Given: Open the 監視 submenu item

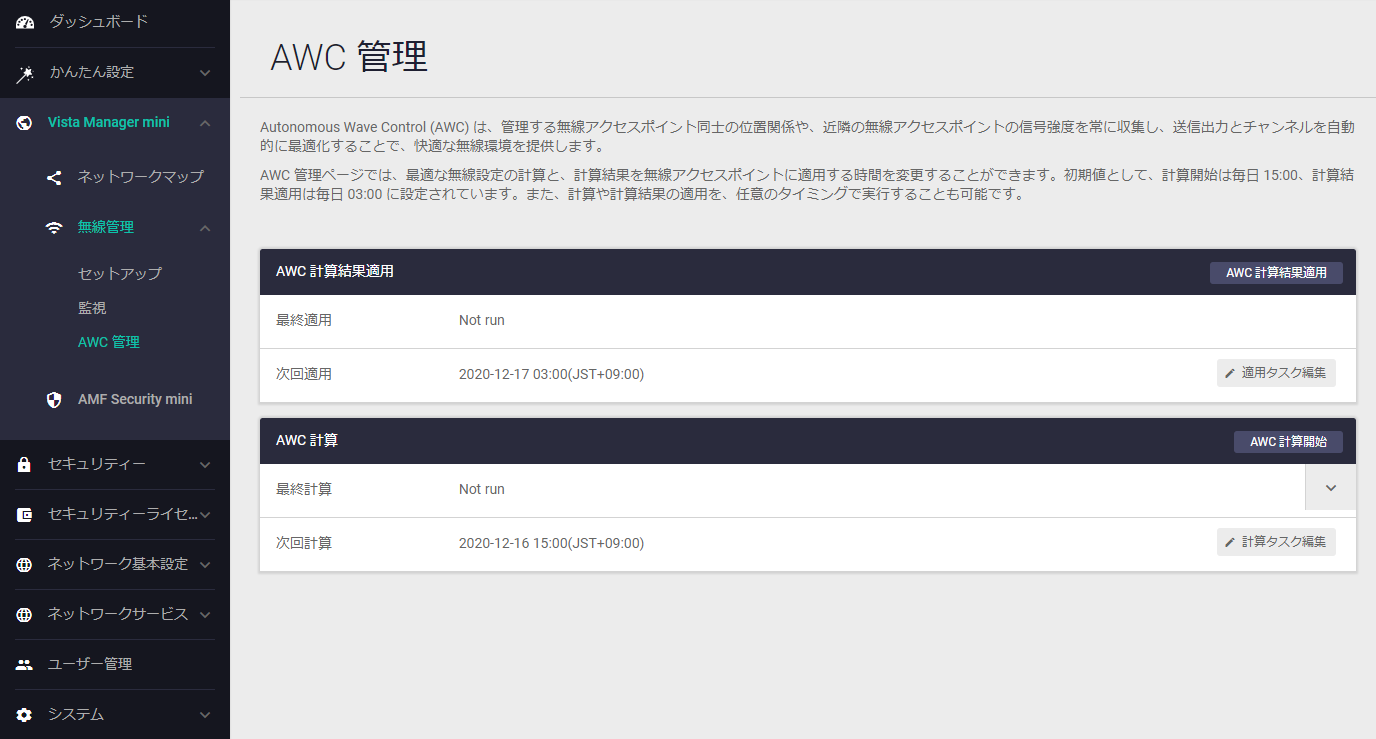Looking at the screenshot, I should coord(92,308).
